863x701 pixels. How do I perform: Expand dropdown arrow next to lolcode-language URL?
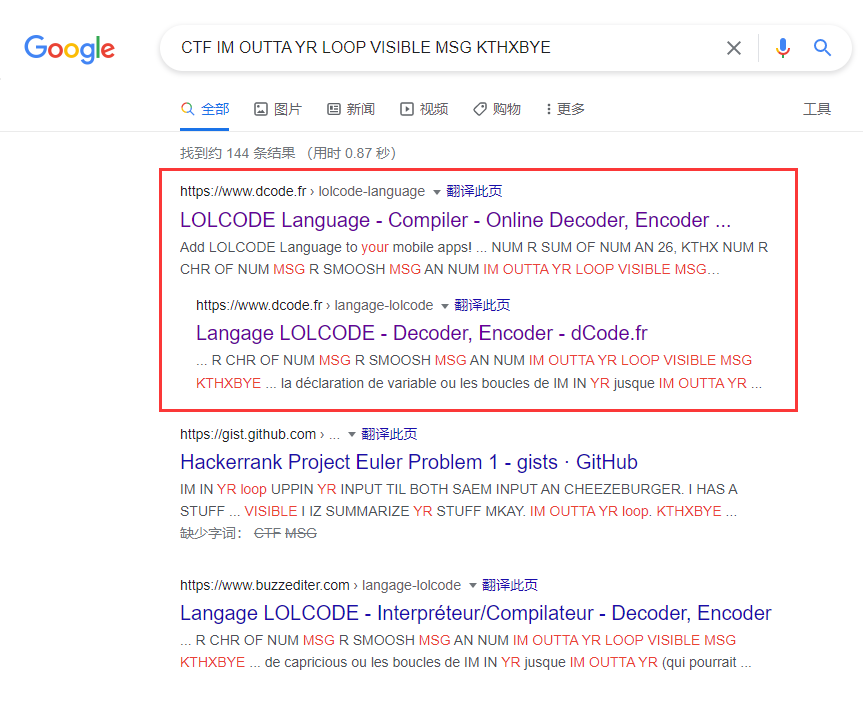[436, 192]
